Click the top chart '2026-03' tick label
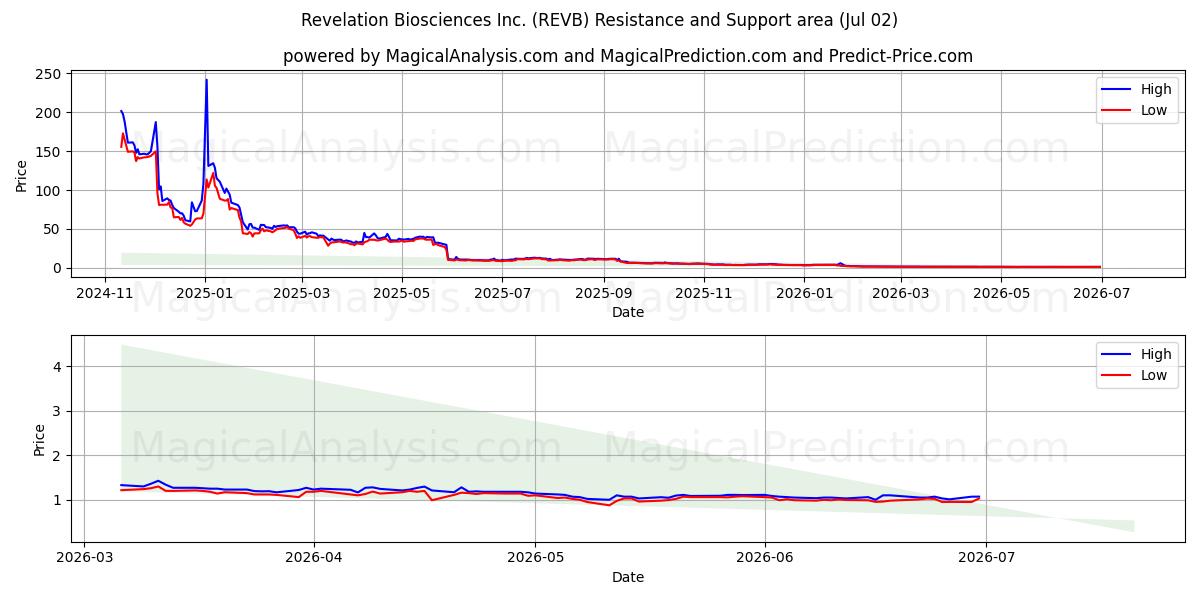 [901, 293]
